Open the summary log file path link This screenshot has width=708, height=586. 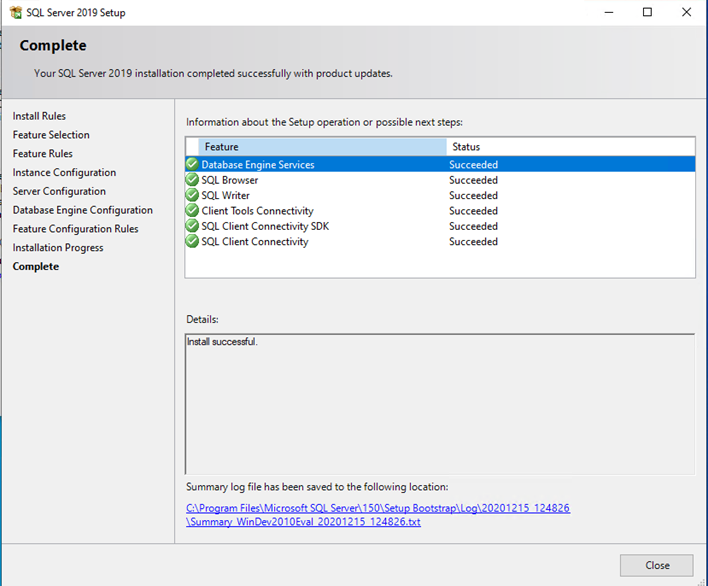378,508
